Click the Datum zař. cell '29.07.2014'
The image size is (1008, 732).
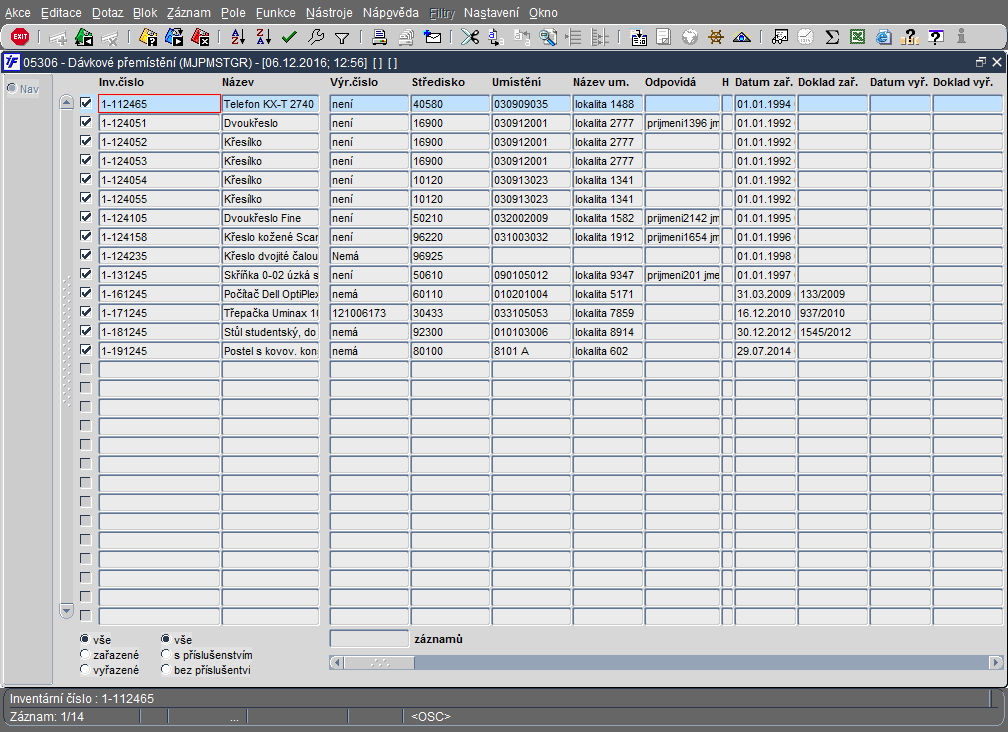click(765, 351)
